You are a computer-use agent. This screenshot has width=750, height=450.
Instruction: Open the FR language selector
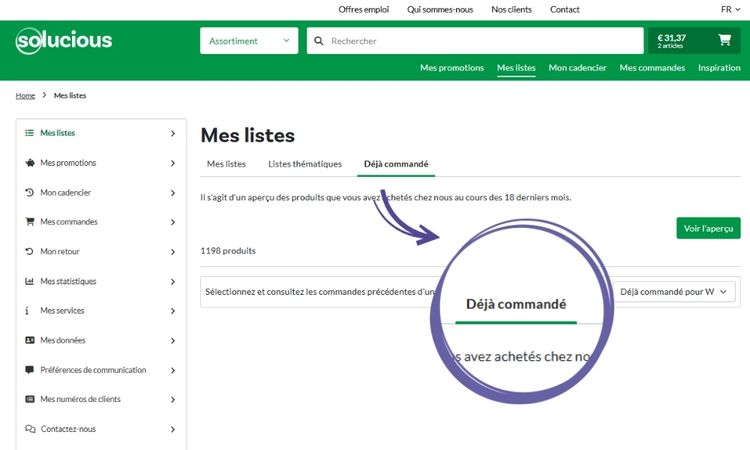731,9
